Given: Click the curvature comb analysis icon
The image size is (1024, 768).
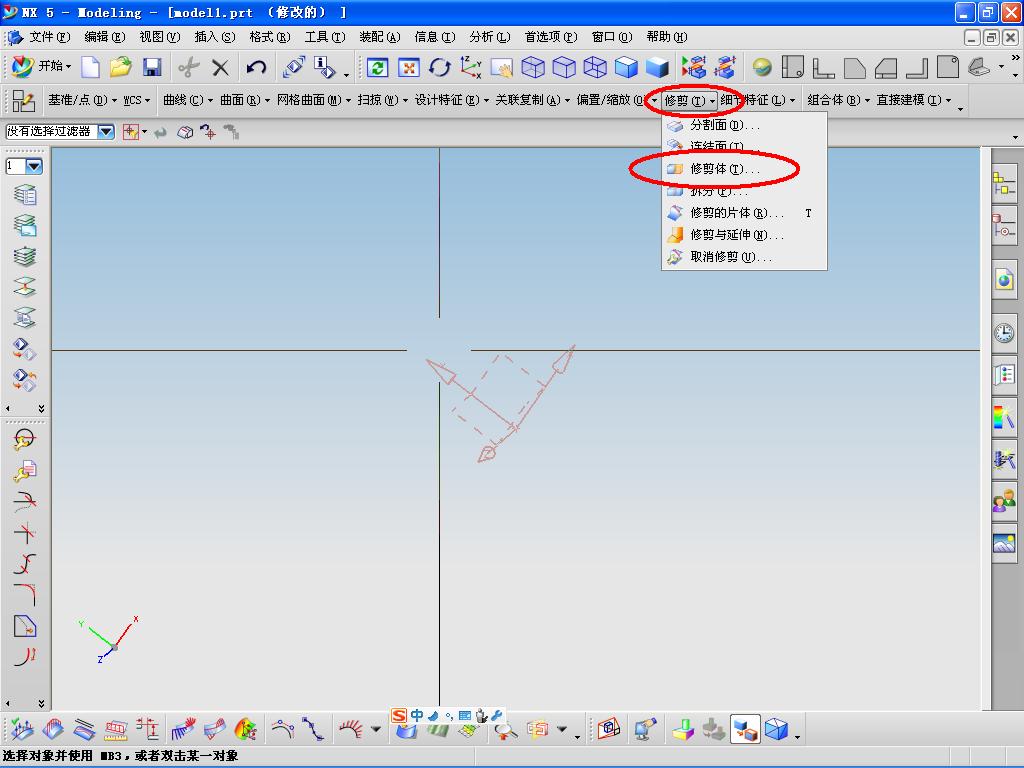Looking at the screenshot, I should coord(352,729).
